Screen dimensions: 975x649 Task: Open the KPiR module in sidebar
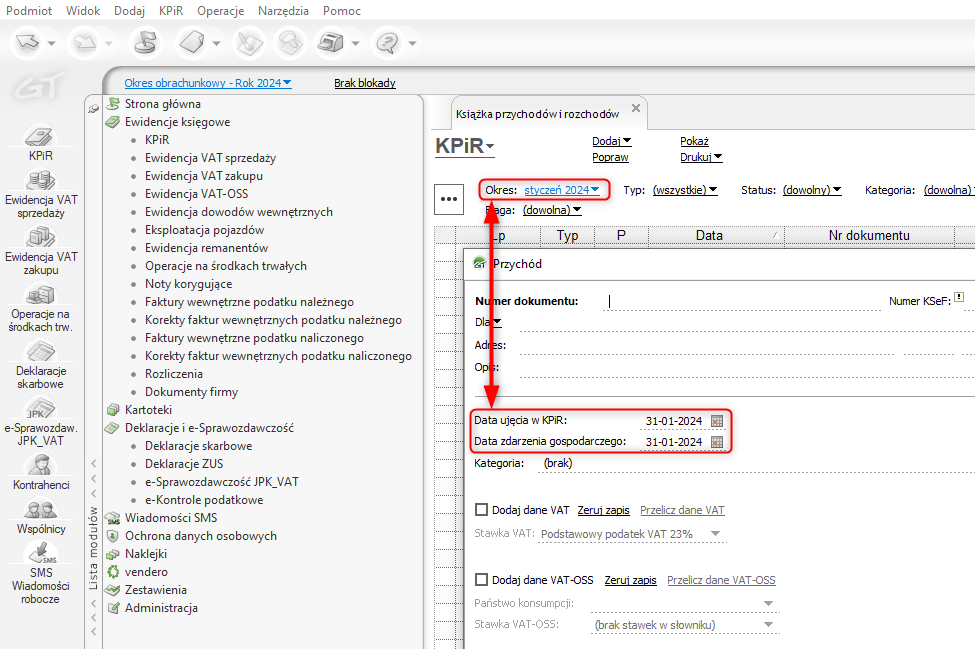pyautogui.click(x=40, y=143)
